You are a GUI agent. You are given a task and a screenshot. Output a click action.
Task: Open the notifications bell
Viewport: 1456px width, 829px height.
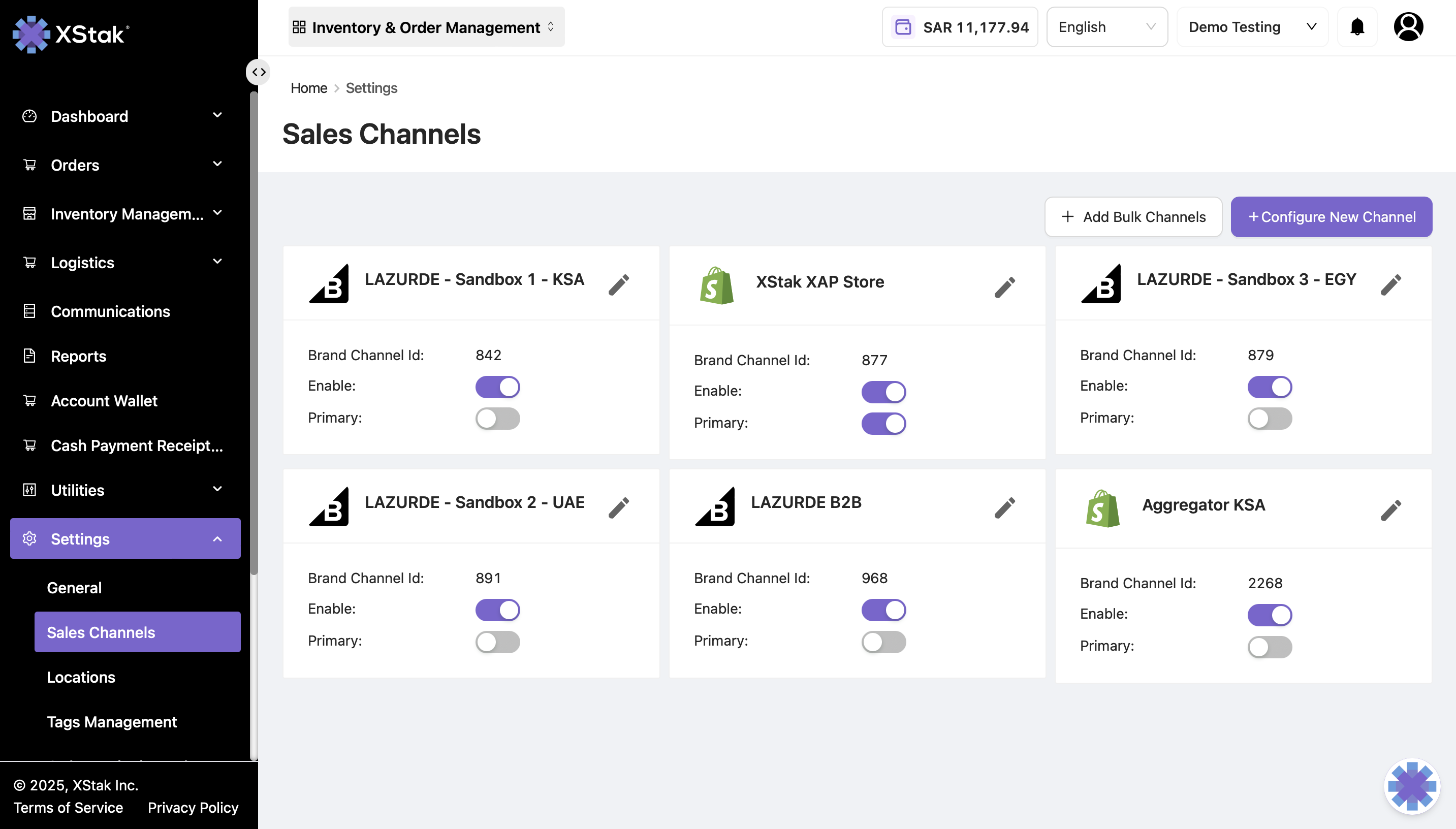pos(1357,27)
